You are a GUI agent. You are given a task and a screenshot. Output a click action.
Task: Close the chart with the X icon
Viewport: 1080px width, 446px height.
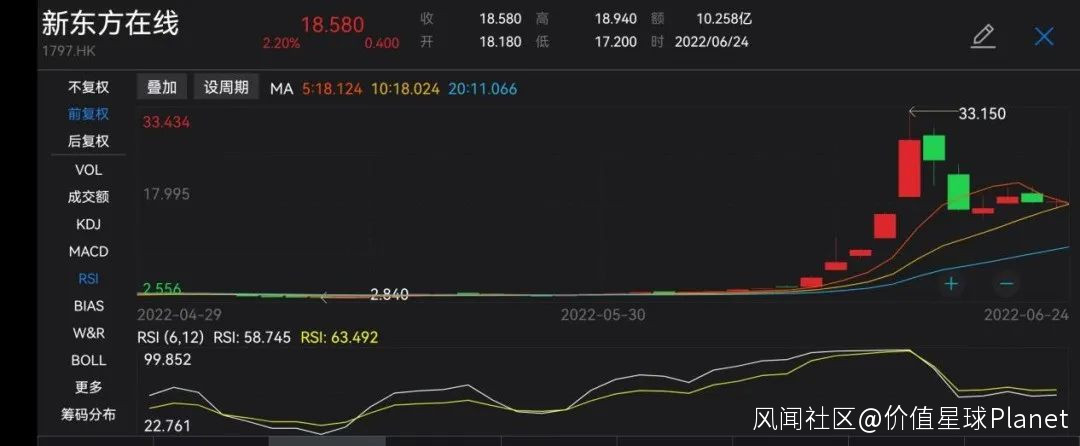[1043, 36]
